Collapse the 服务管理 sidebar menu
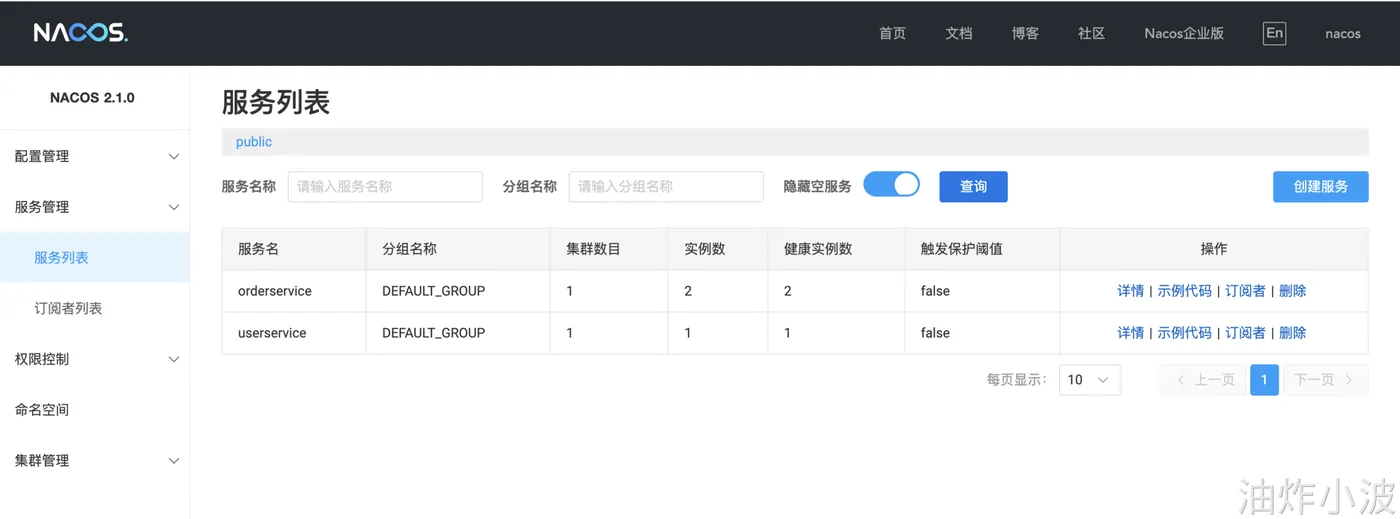Image resolution: width=1400 pixels, height=519 pixels. (95, 207)
